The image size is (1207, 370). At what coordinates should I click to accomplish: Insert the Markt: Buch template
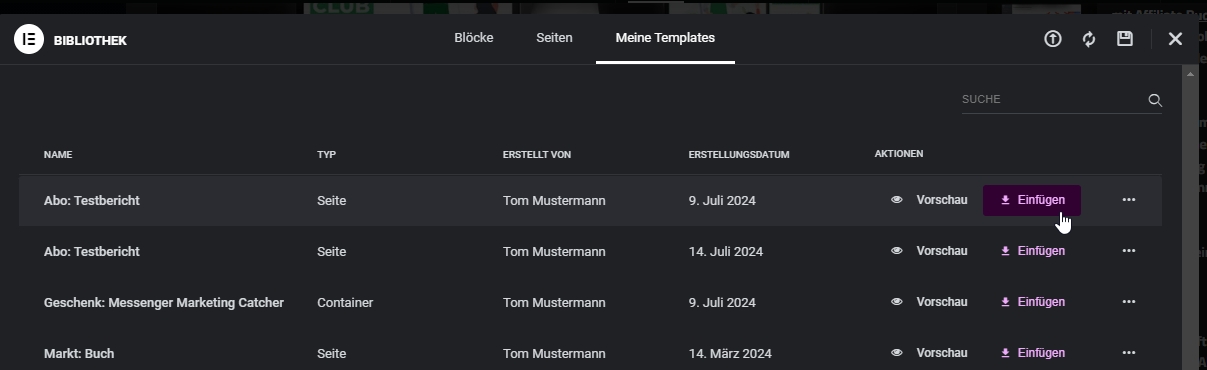(x=1032, y=353)
